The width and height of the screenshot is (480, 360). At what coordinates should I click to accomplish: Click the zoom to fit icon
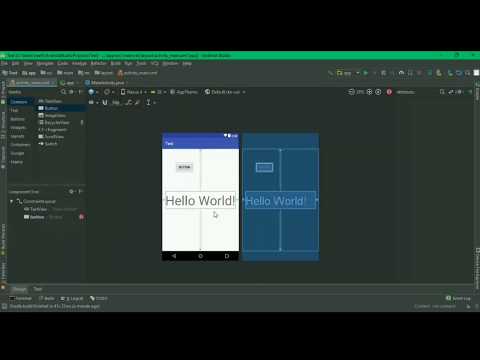378,92
